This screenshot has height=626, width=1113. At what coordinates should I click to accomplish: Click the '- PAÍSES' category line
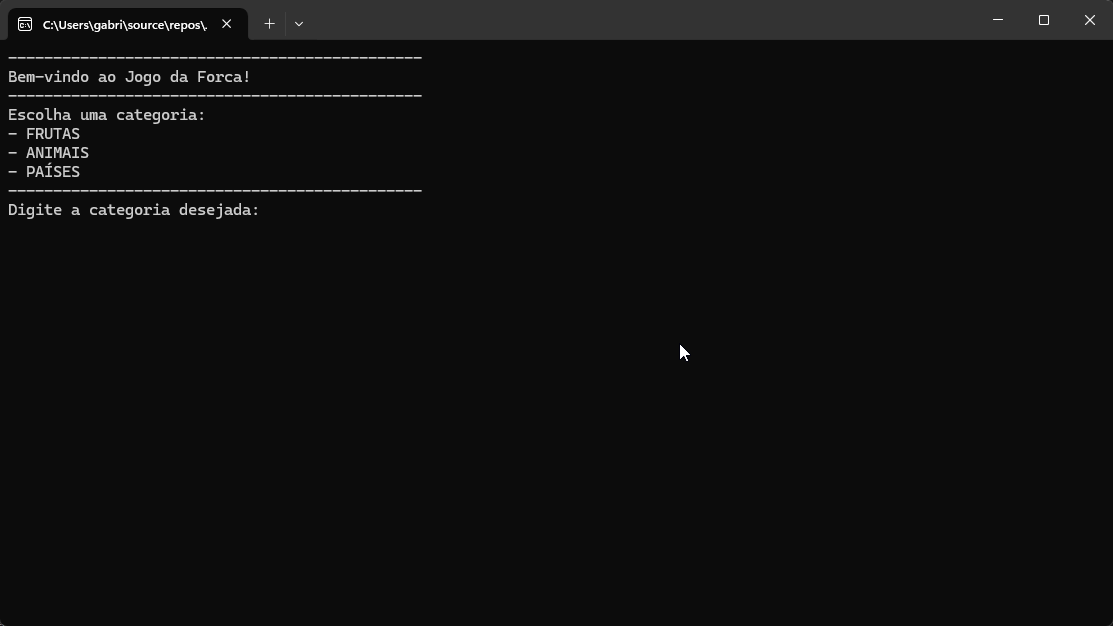pyautogui.click(x=44, y=172)
